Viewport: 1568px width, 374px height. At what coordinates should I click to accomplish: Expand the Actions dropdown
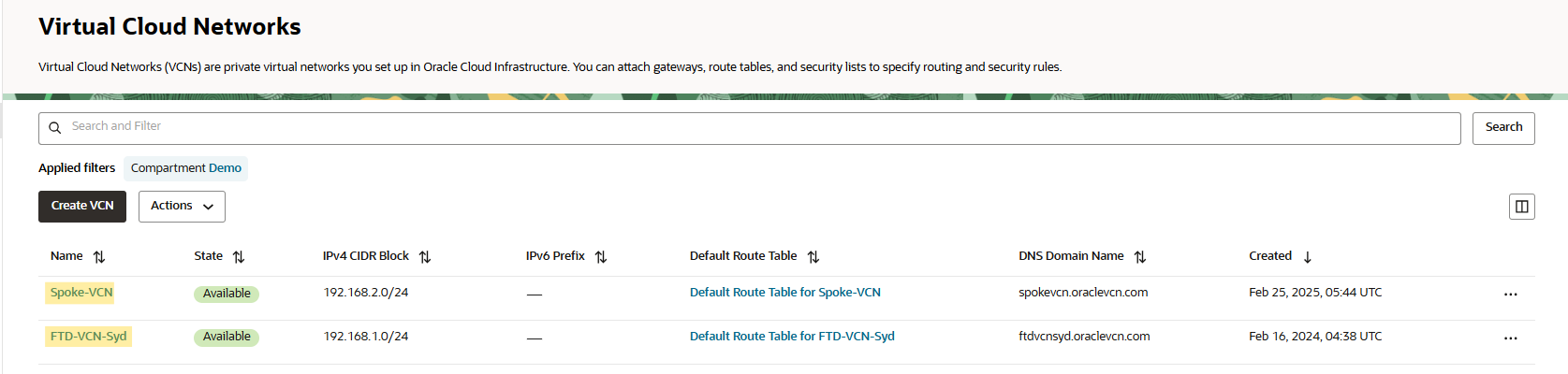tap(182, 207)
